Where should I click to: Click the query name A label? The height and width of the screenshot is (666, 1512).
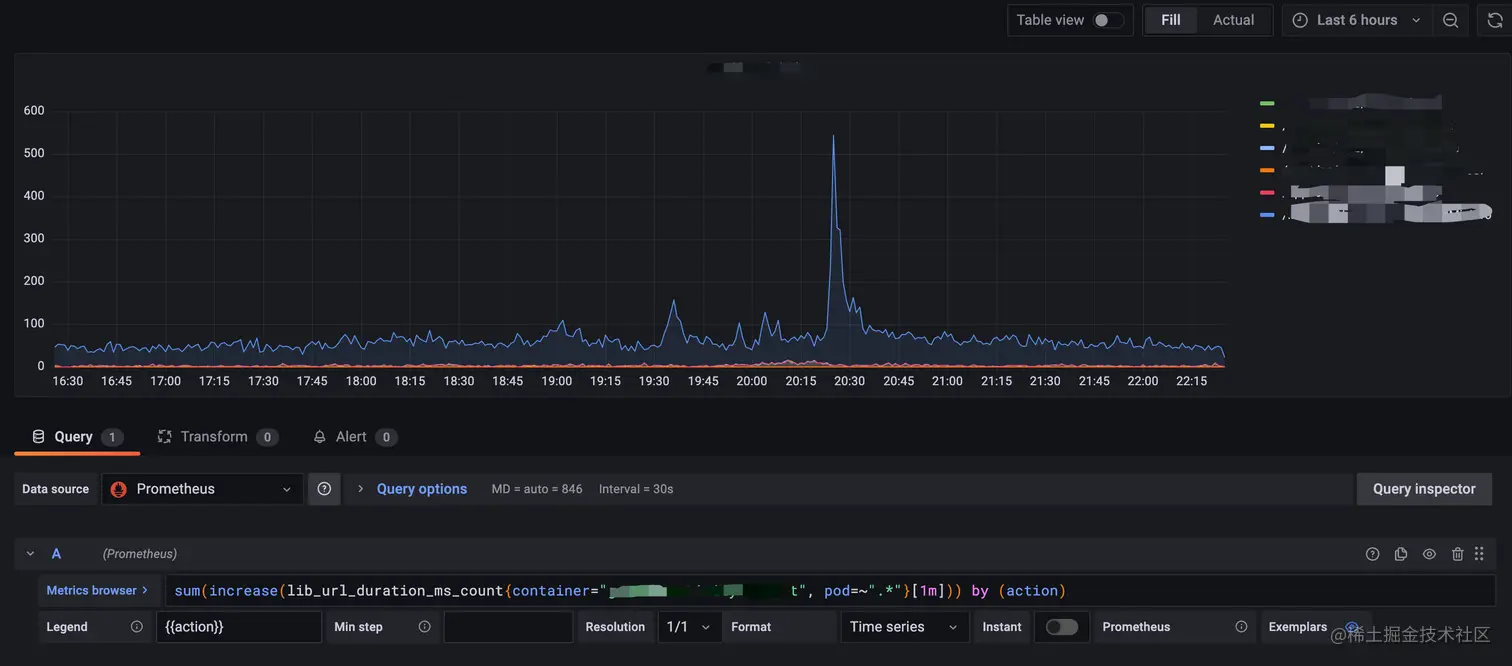(56, 554)
